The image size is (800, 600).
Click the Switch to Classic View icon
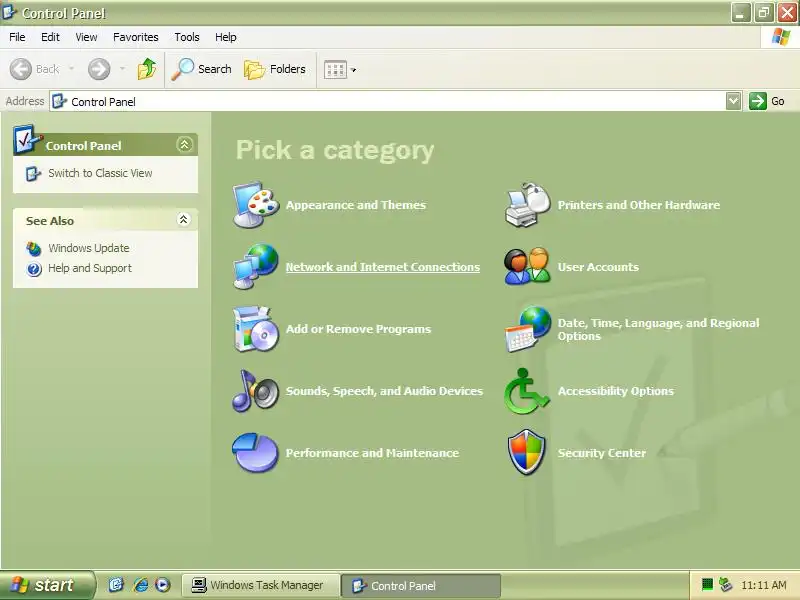point(33,173)
